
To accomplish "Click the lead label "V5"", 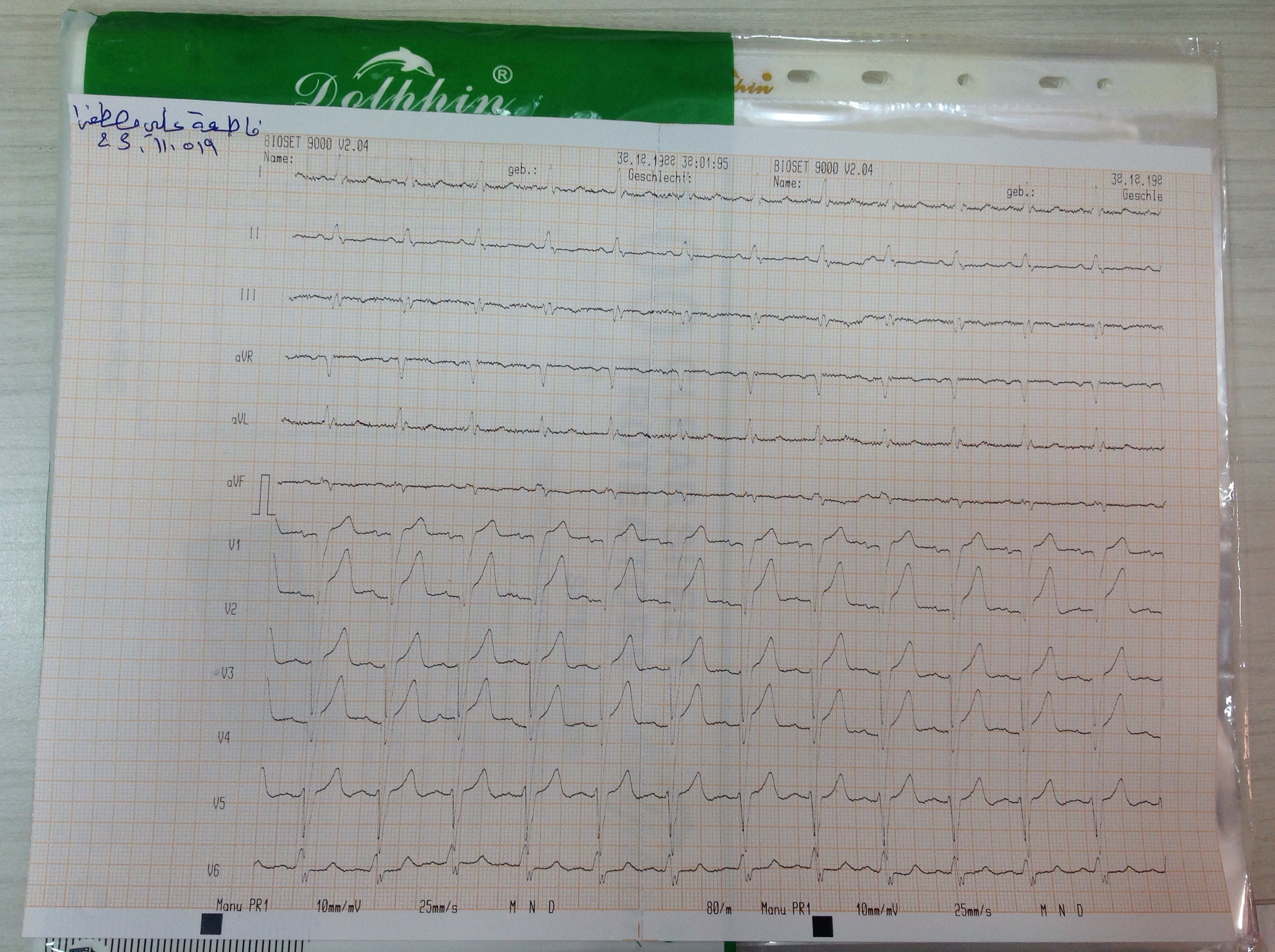I will 219,803.
